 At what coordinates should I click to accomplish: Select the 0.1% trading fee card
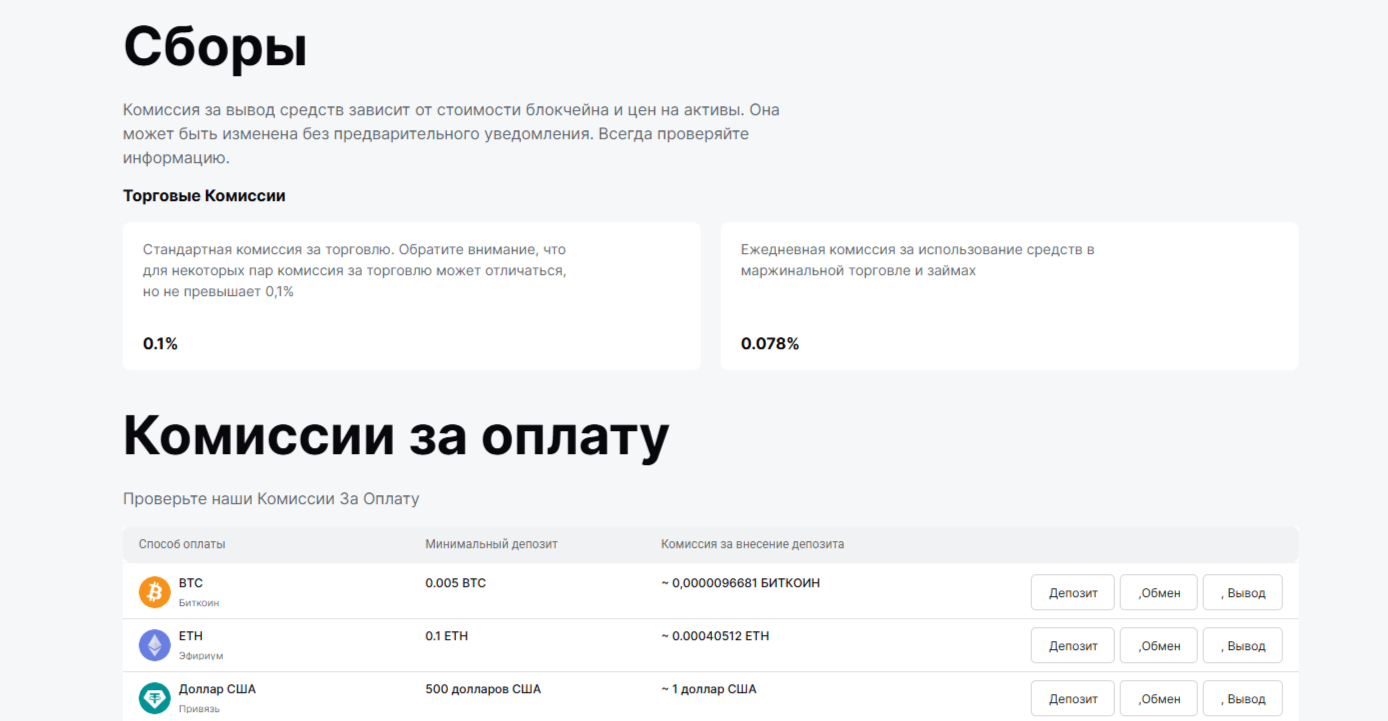pyautogui.click(x=411, y=295)
